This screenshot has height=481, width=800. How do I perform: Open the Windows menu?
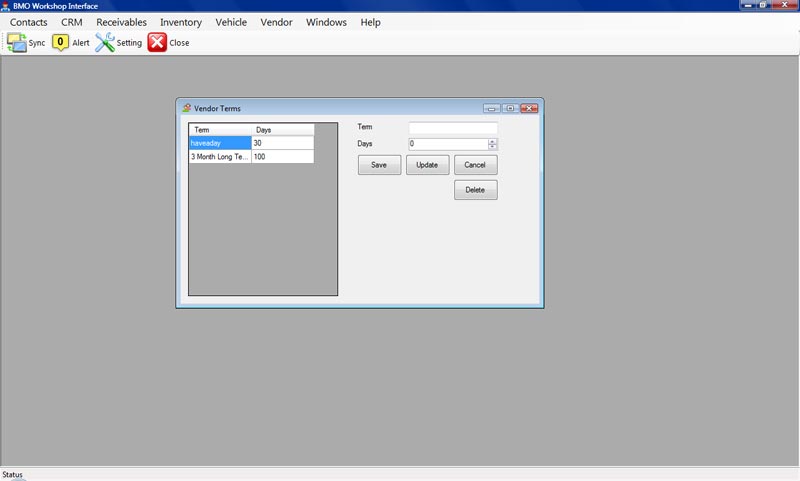point(327,22)
